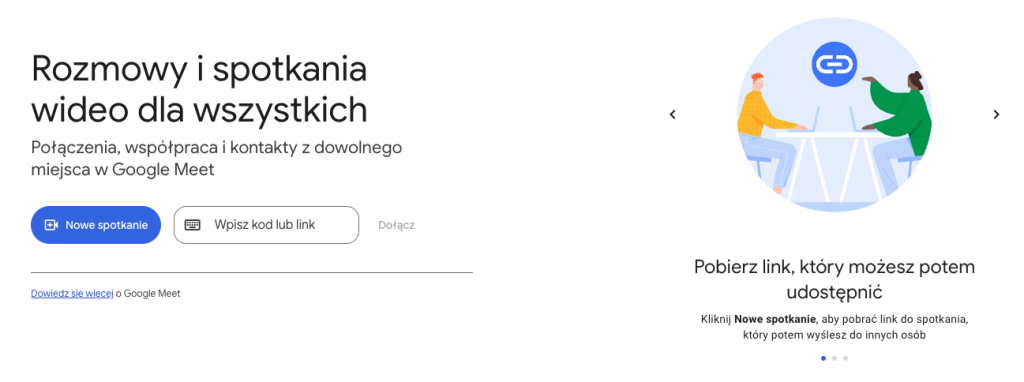Select the second carousel indicator dot

(x=835, y=358)
